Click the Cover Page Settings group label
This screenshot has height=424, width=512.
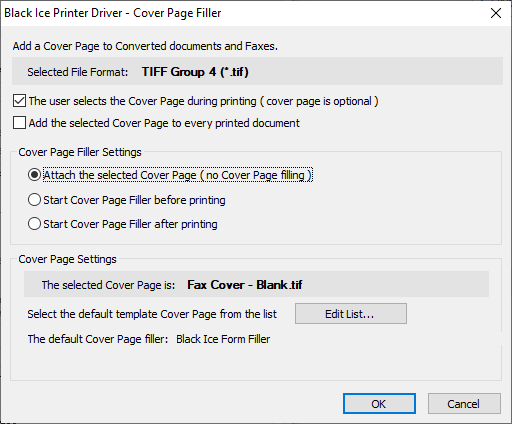pyautogui.click(x=67, y=259)
